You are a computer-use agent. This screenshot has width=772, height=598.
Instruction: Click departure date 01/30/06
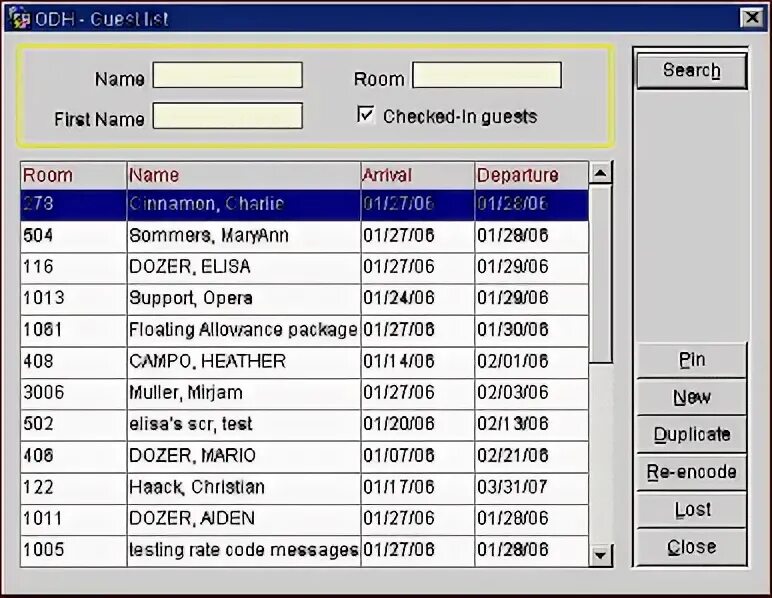[x=532, y=330]
